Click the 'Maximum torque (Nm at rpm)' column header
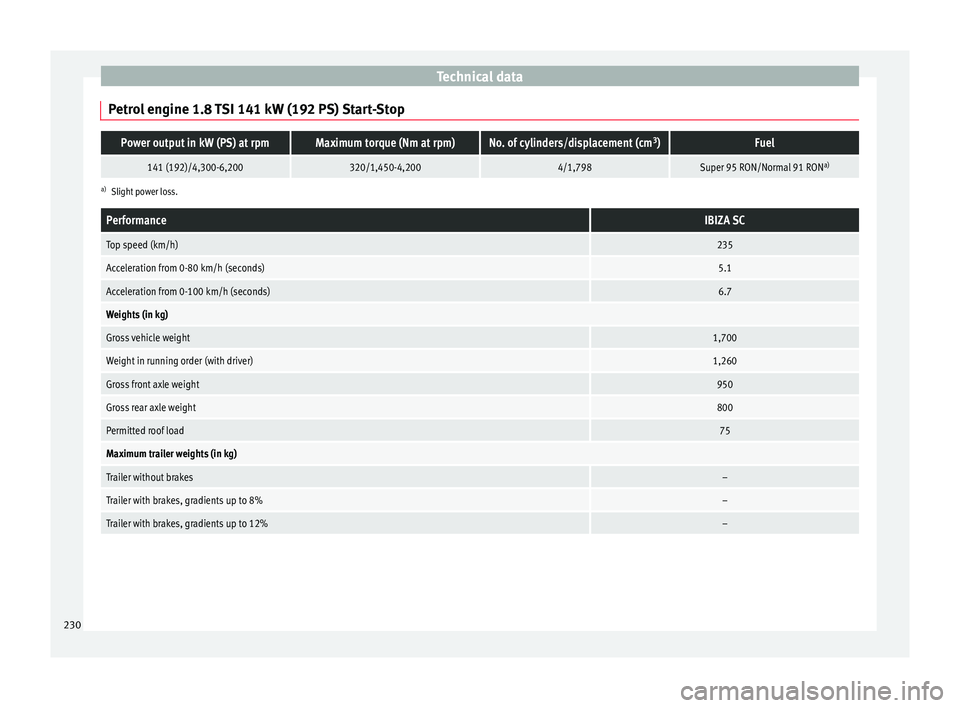The image size is (960, 708). [x=385, y=143]
